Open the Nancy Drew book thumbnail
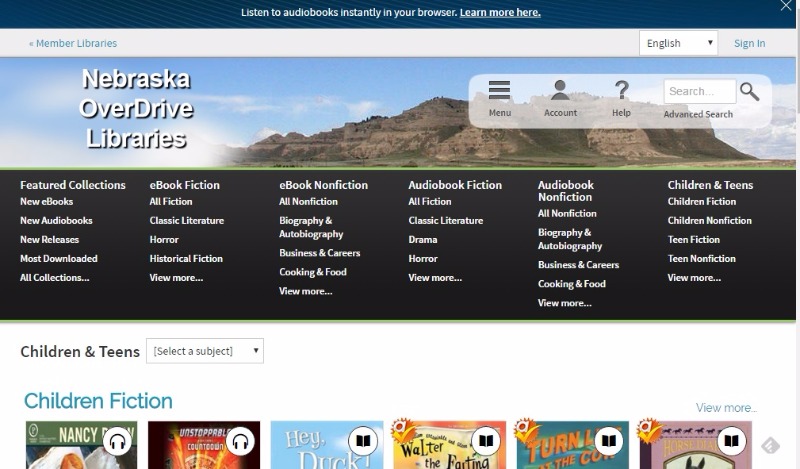This screenshot has width=800, height=469. pyautogui.click(x=82, y=445)
